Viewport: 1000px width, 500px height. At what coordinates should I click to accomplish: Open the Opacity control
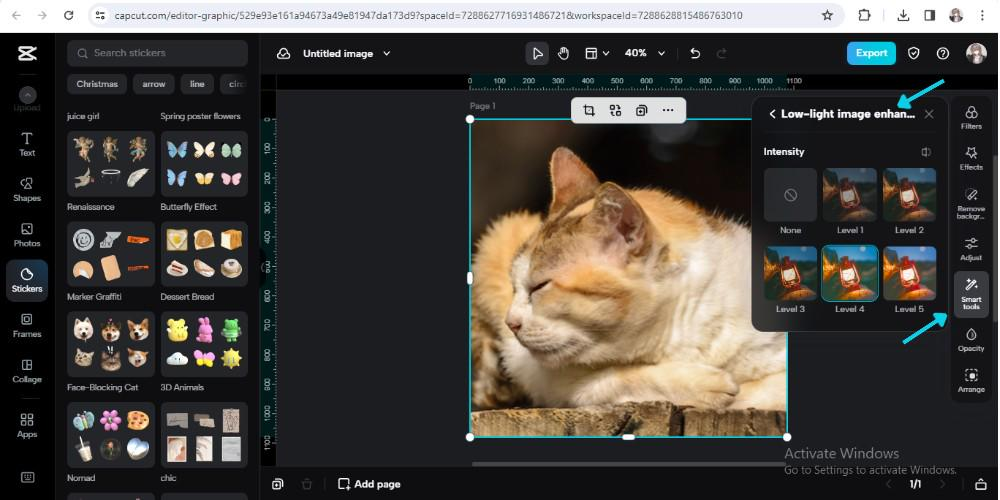(x=971, y=340)
